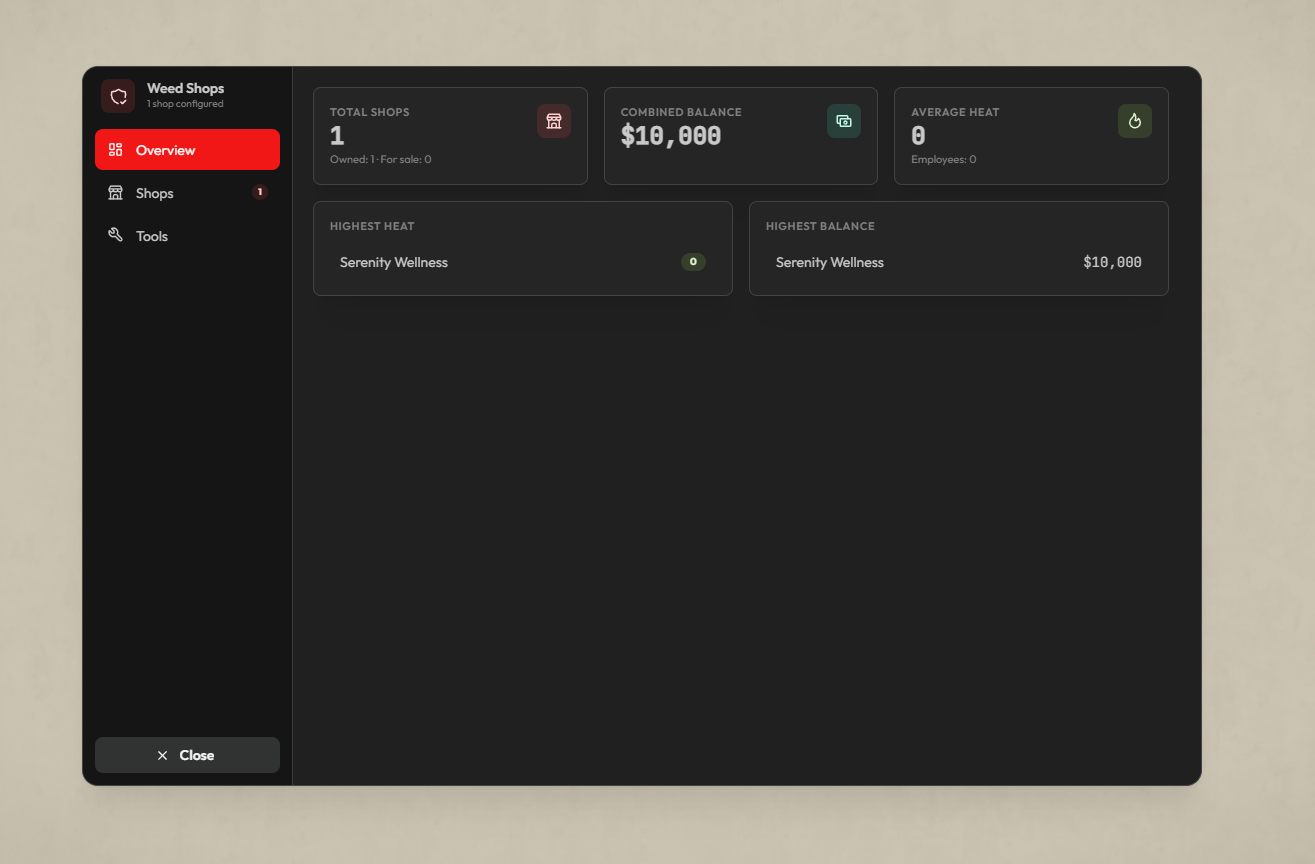Close the Weed Shops panel
The width and height of the screenshot is (1315, 864).
(187, 755)
